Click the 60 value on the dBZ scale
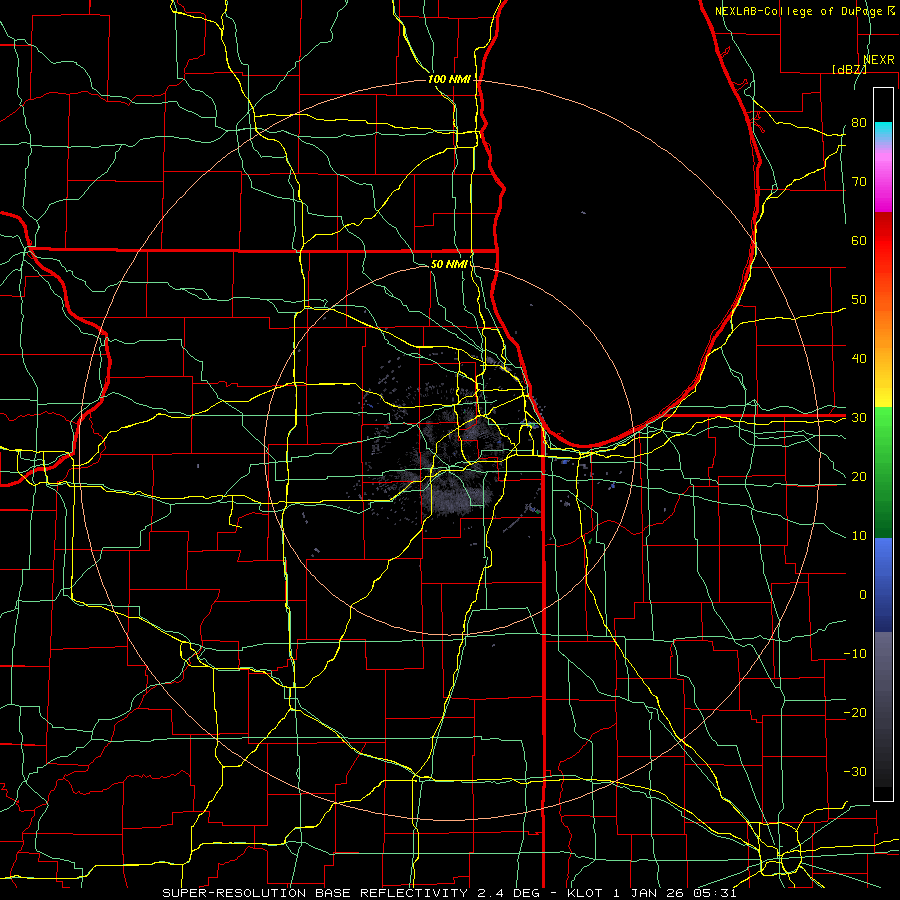Image resolution: width=900 pixels, height=900 pixels. (859, 240)
